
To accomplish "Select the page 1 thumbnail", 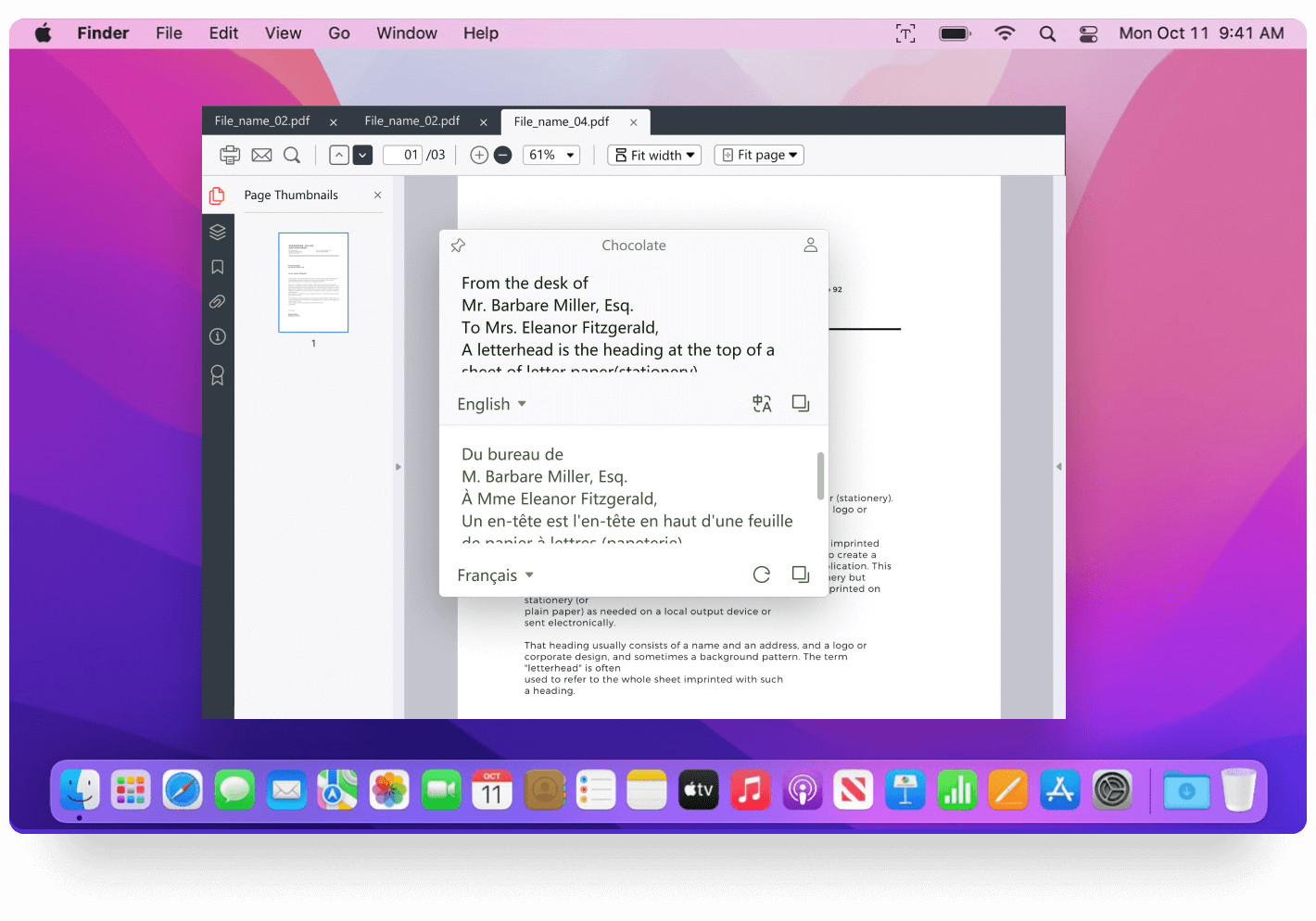I will (x=313, y=283).
